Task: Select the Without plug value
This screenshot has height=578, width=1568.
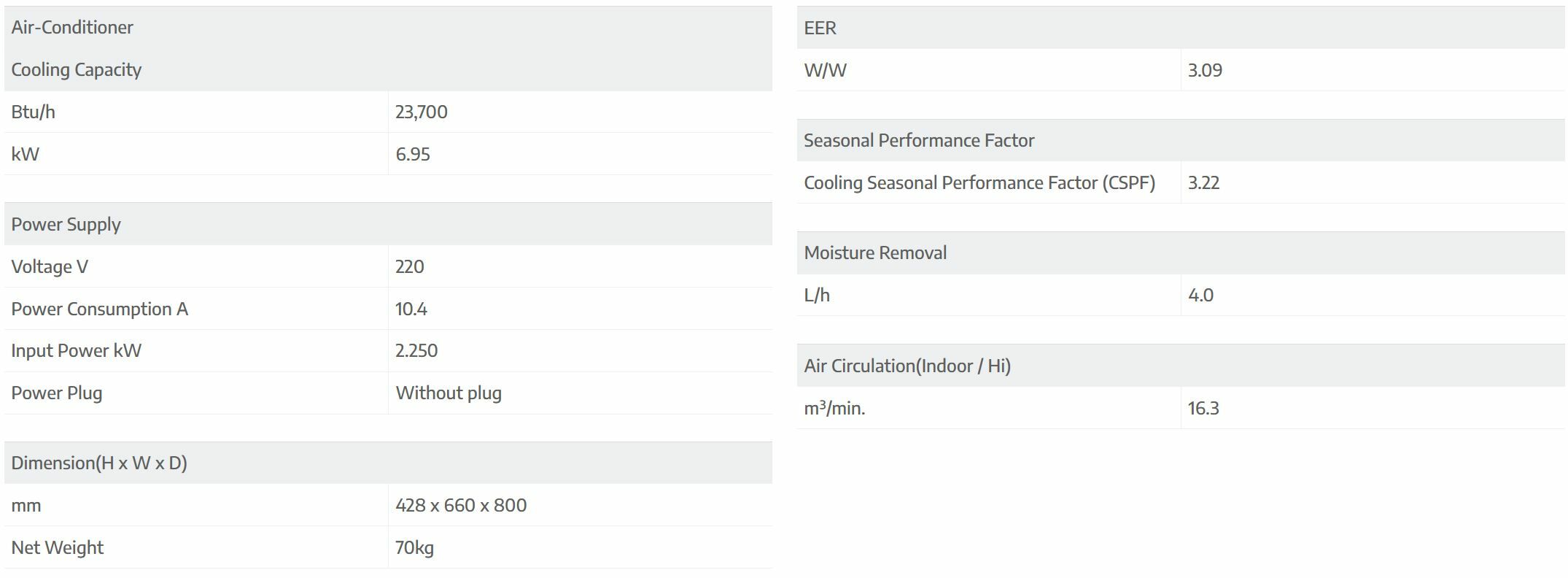Action: pyautogui.click(x=449, y=393)
